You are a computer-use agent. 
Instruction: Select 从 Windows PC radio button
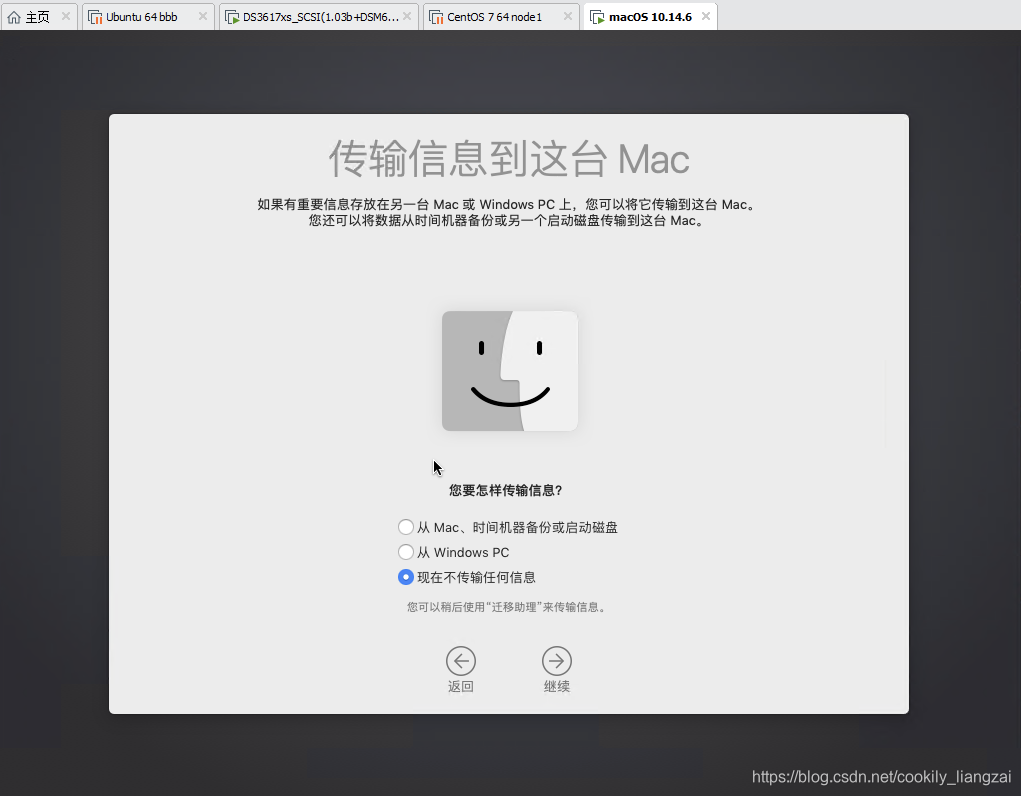(x=406, y=552)
